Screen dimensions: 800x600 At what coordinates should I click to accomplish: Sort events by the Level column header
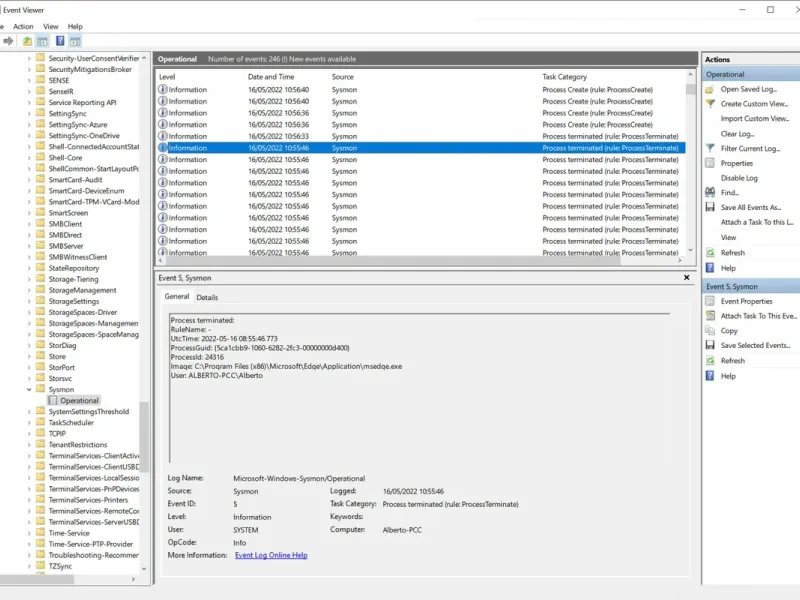[167, 77]
